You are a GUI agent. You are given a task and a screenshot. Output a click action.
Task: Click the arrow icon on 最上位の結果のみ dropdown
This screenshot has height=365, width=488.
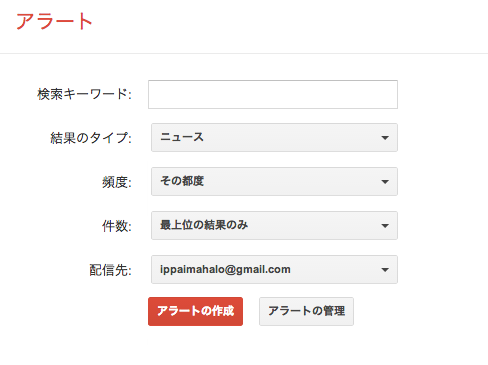point(385,226)
